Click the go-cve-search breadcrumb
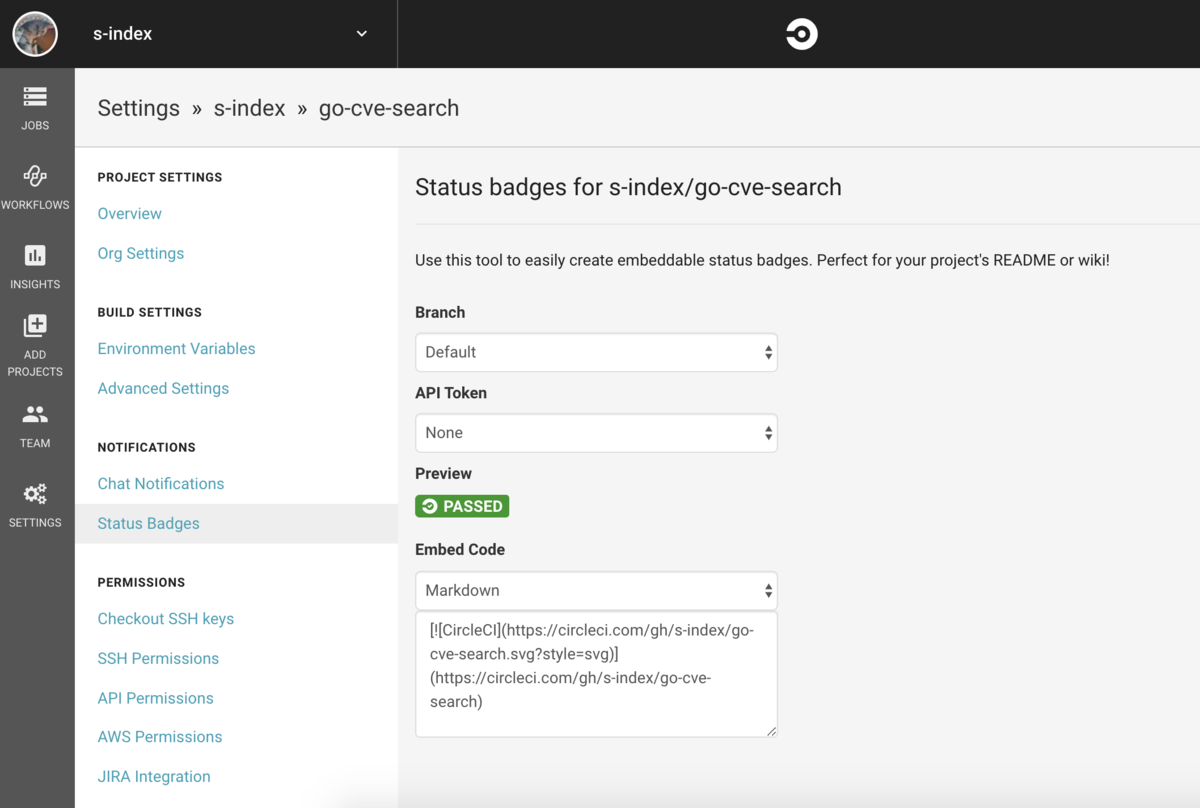 coord(389,108)
